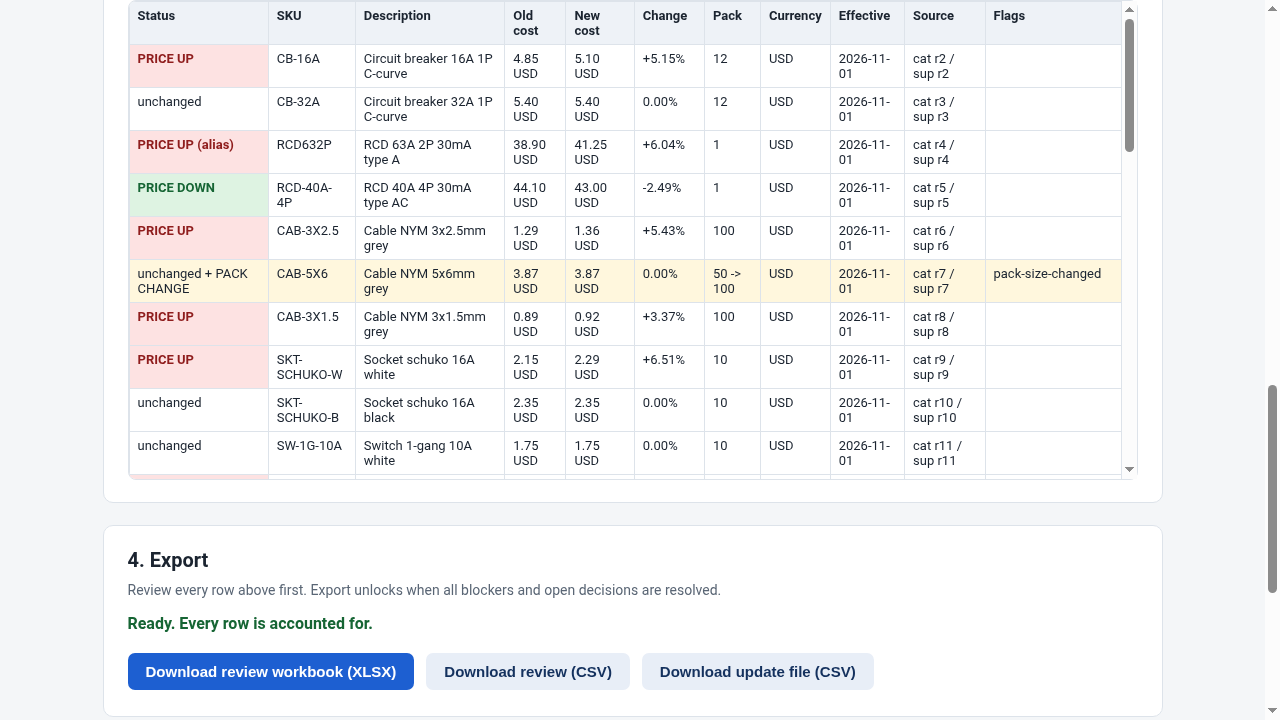Click the Currency column header

point(796,23)
